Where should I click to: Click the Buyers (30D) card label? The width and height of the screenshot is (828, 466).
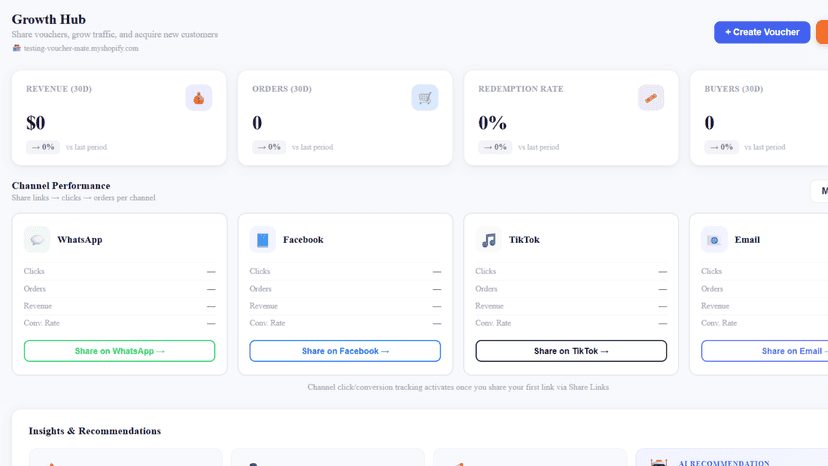pos(733,89)
